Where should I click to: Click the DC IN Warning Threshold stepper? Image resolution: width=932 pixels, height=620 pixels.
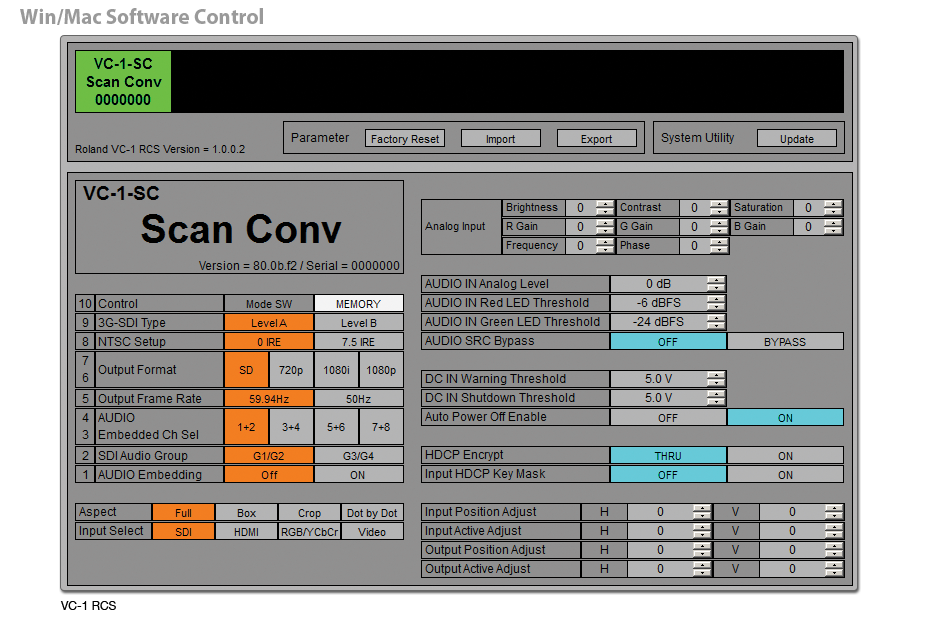pyautogui.click(x=716, y=379)
